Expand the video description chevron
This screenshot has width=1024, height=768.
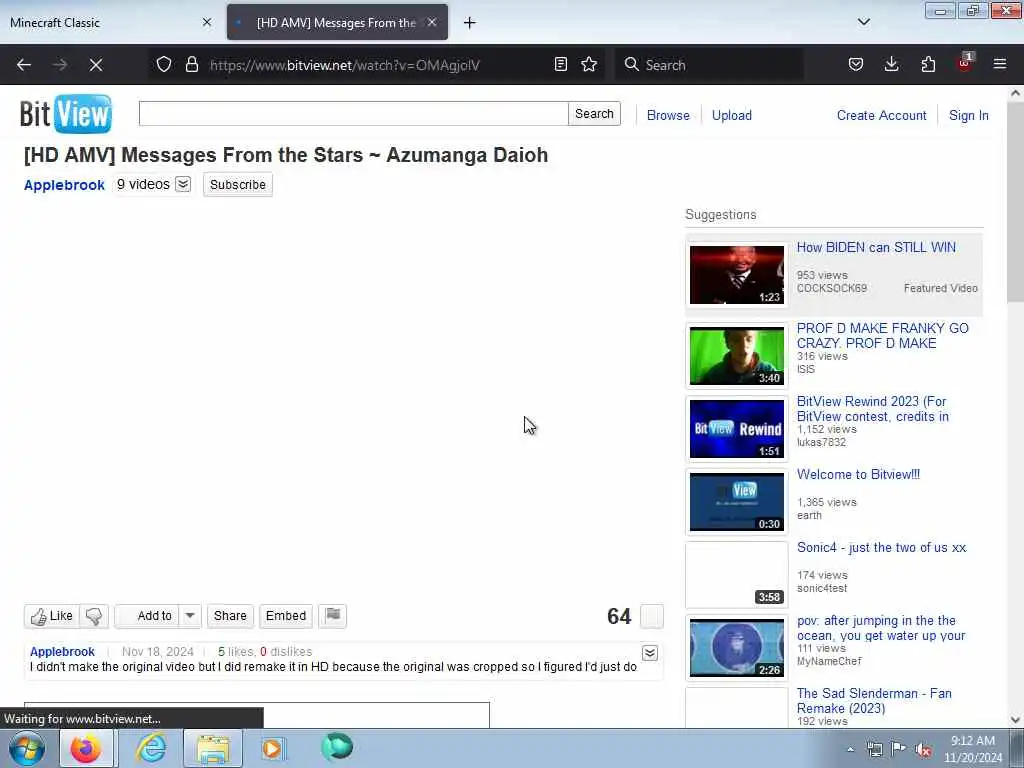click(x=650, y=653)
